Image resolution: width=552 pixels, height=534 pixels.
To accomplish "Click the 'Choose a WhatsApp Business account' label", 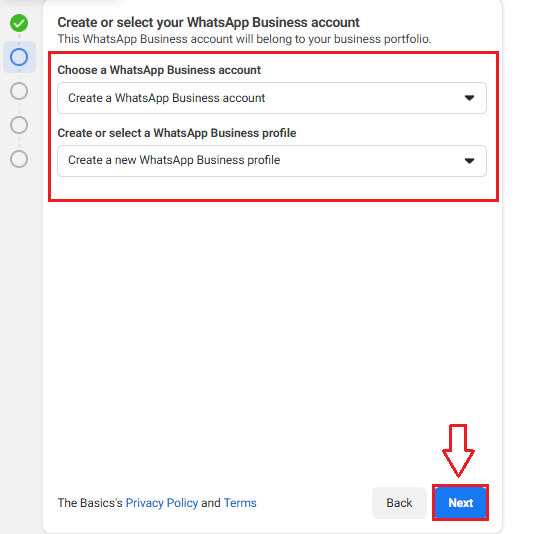I will 159,70.
